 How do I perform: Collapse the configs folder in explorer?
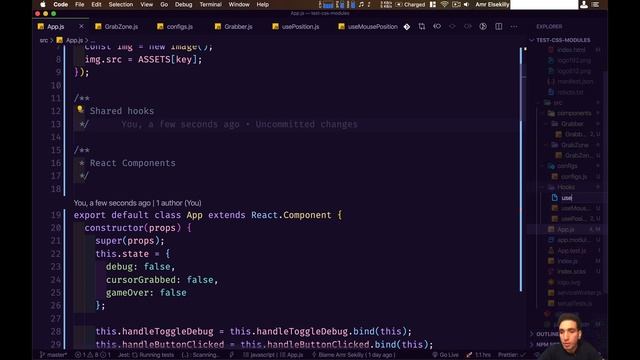(x=567, y=166)
